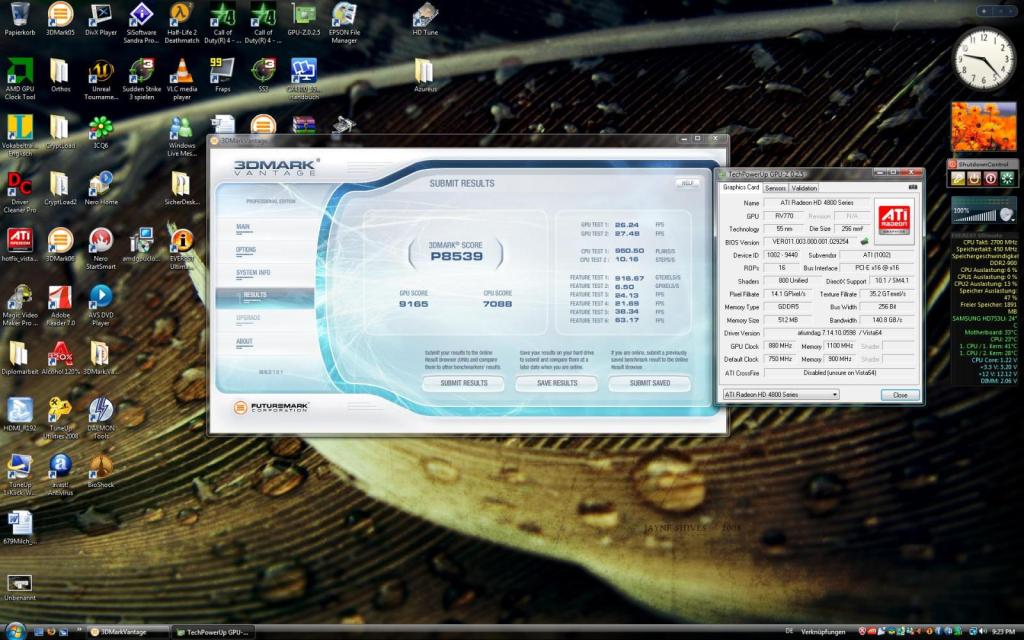Switch to TechPowerUp GPU-Z taskbar button
1024x640 pixels.
click(213, 632)
